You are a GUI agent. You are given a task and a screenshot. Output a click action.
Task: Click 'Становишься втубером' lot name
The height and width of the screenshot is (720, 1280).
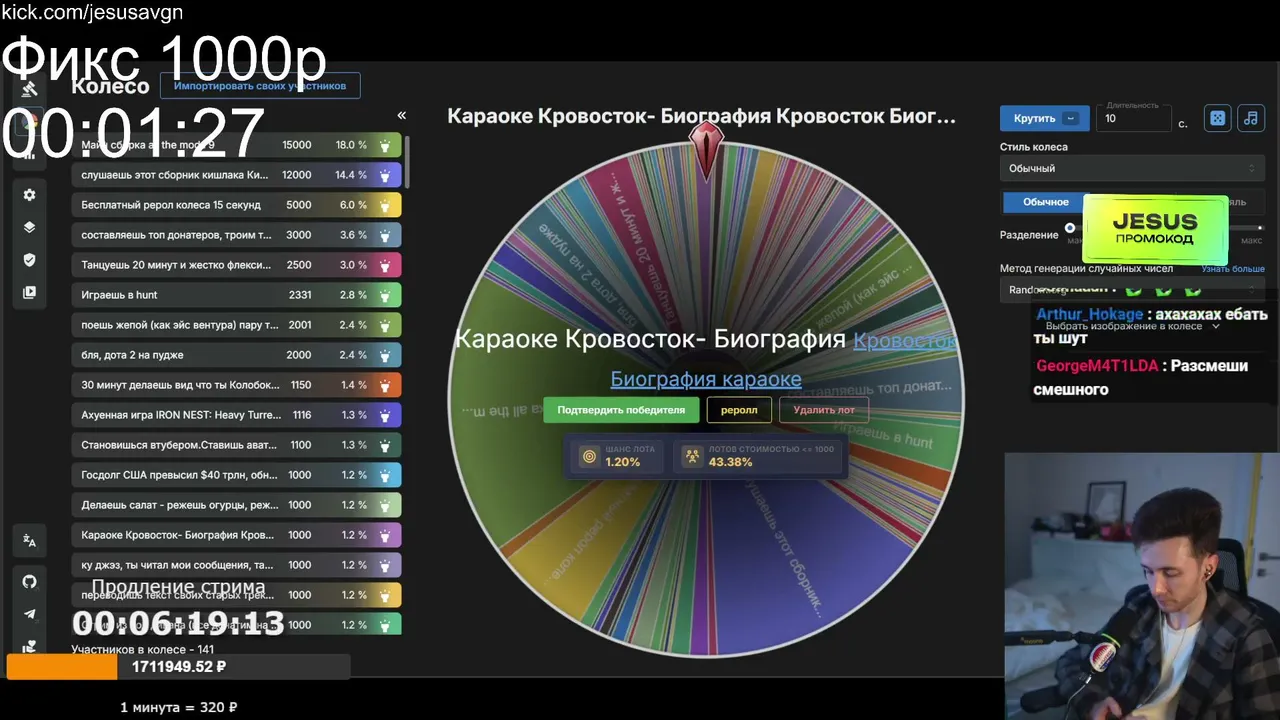(177, 445)
